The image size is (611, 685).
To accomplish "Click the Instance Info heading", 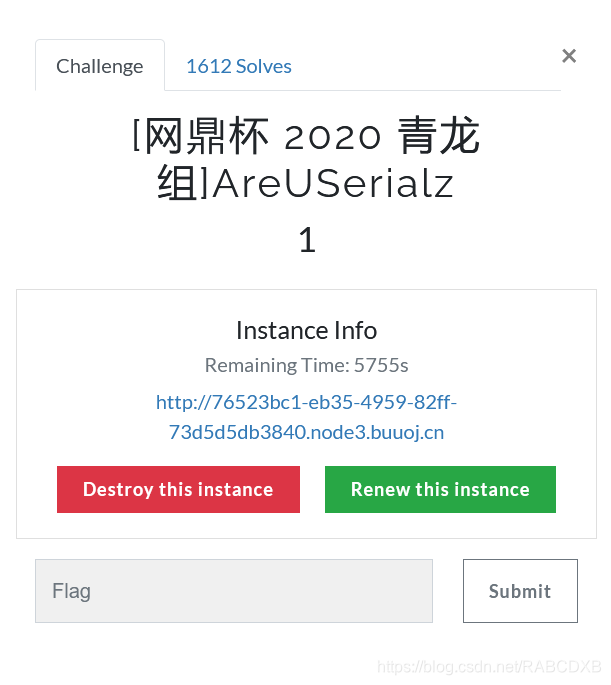I will [x=306, y=330].
